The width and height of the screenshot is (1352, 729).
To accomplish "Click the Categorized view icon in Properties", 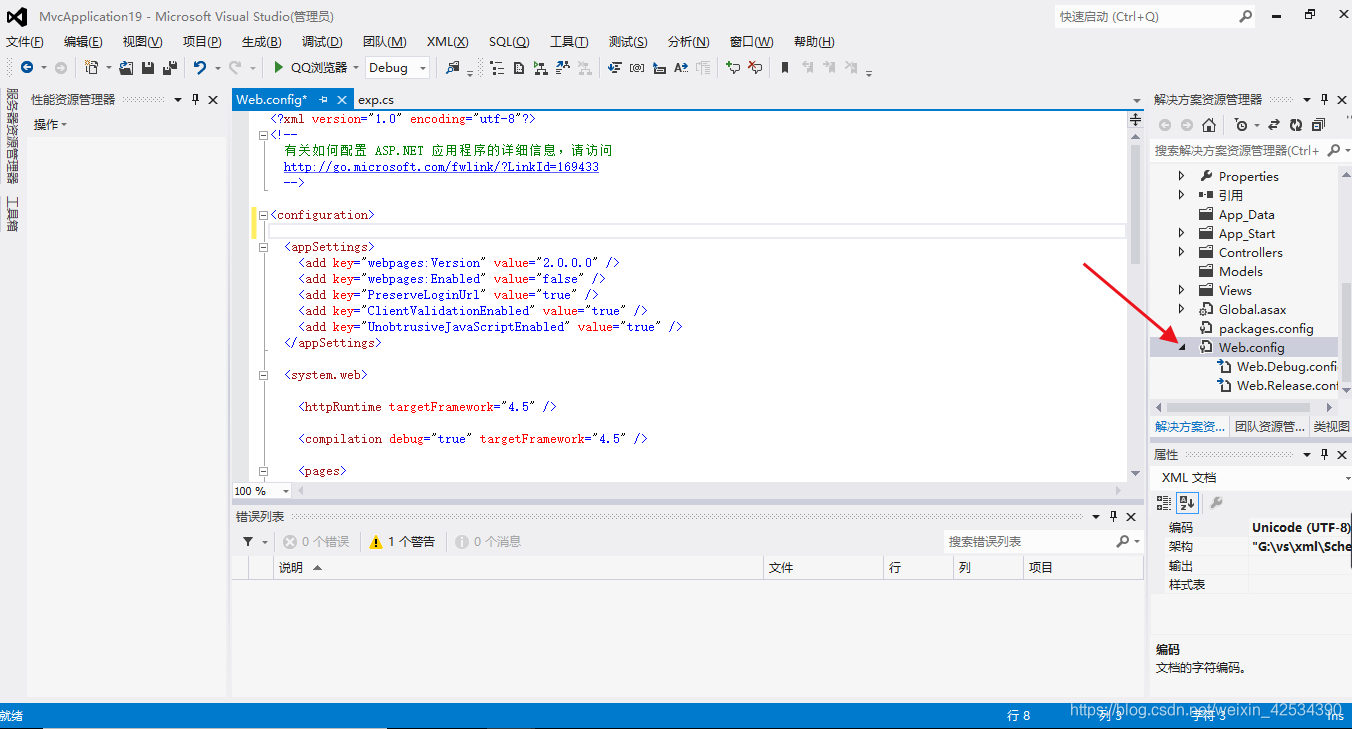I will click(x=1164, y=502).
